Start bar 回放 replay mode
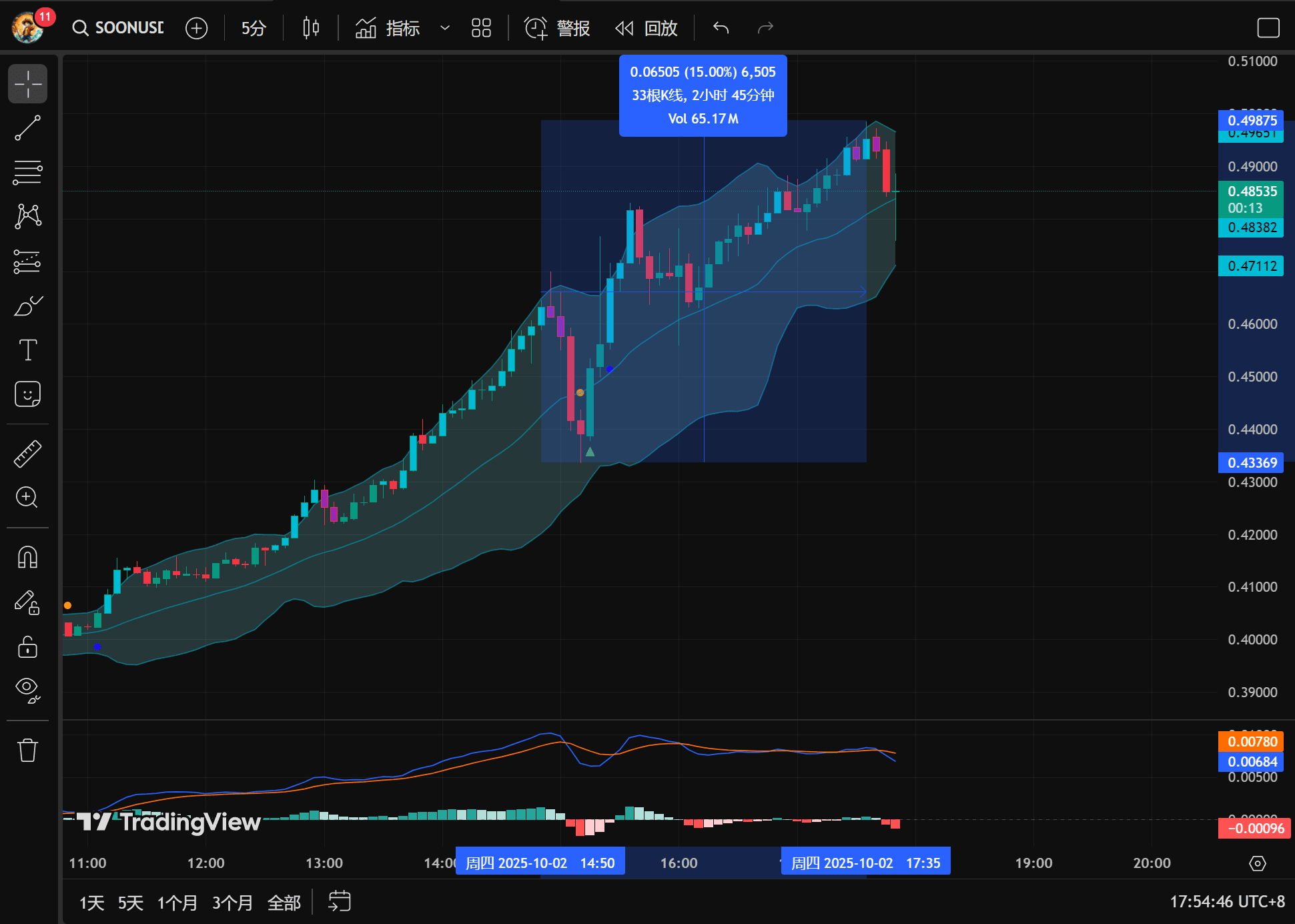This screenshot has width=1295, height=924. point(646,28)
